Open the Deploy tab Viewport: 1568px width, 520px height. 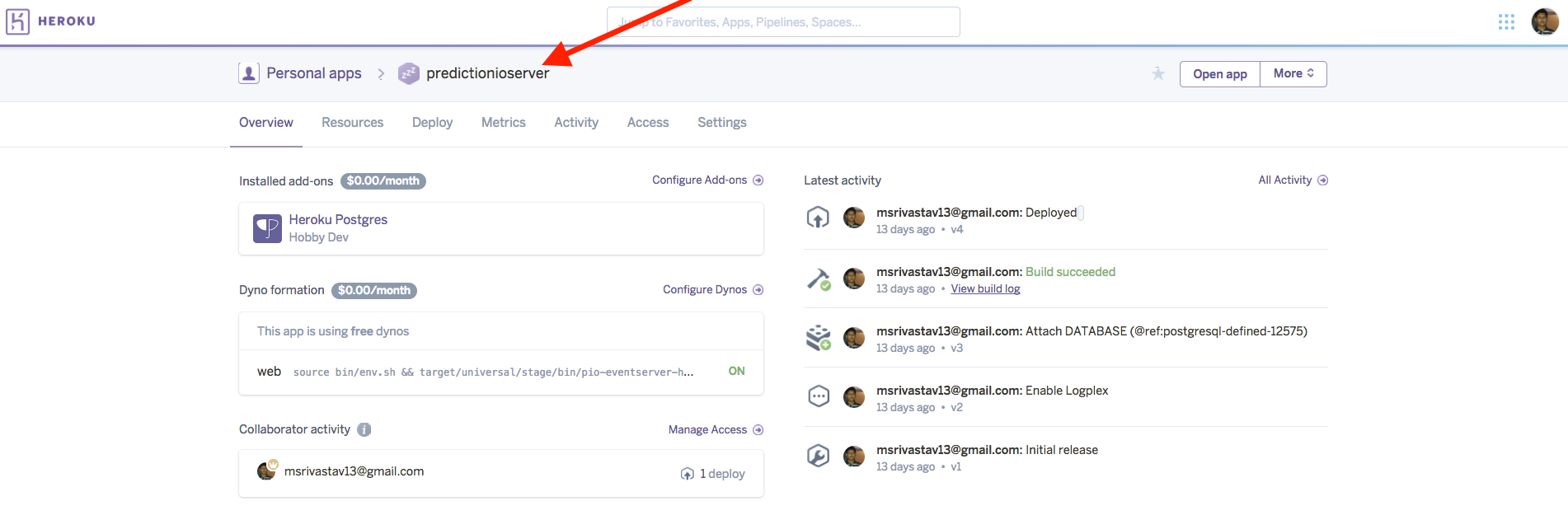433,123
